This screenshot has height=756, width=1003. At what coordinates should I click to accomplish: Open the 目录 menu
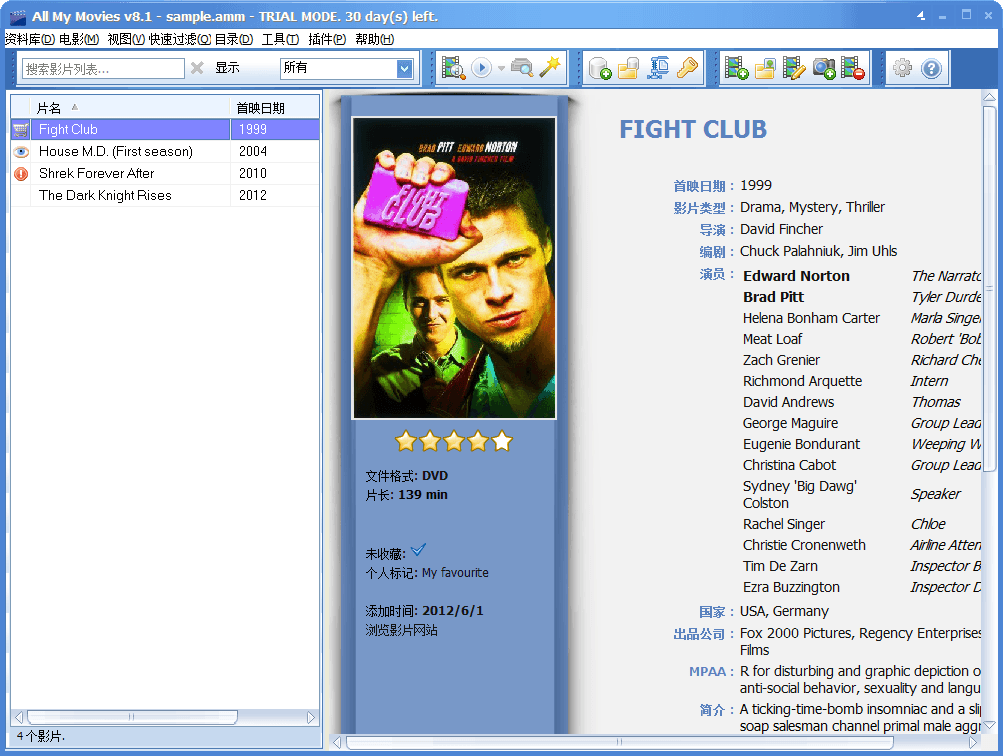point(234,40)
